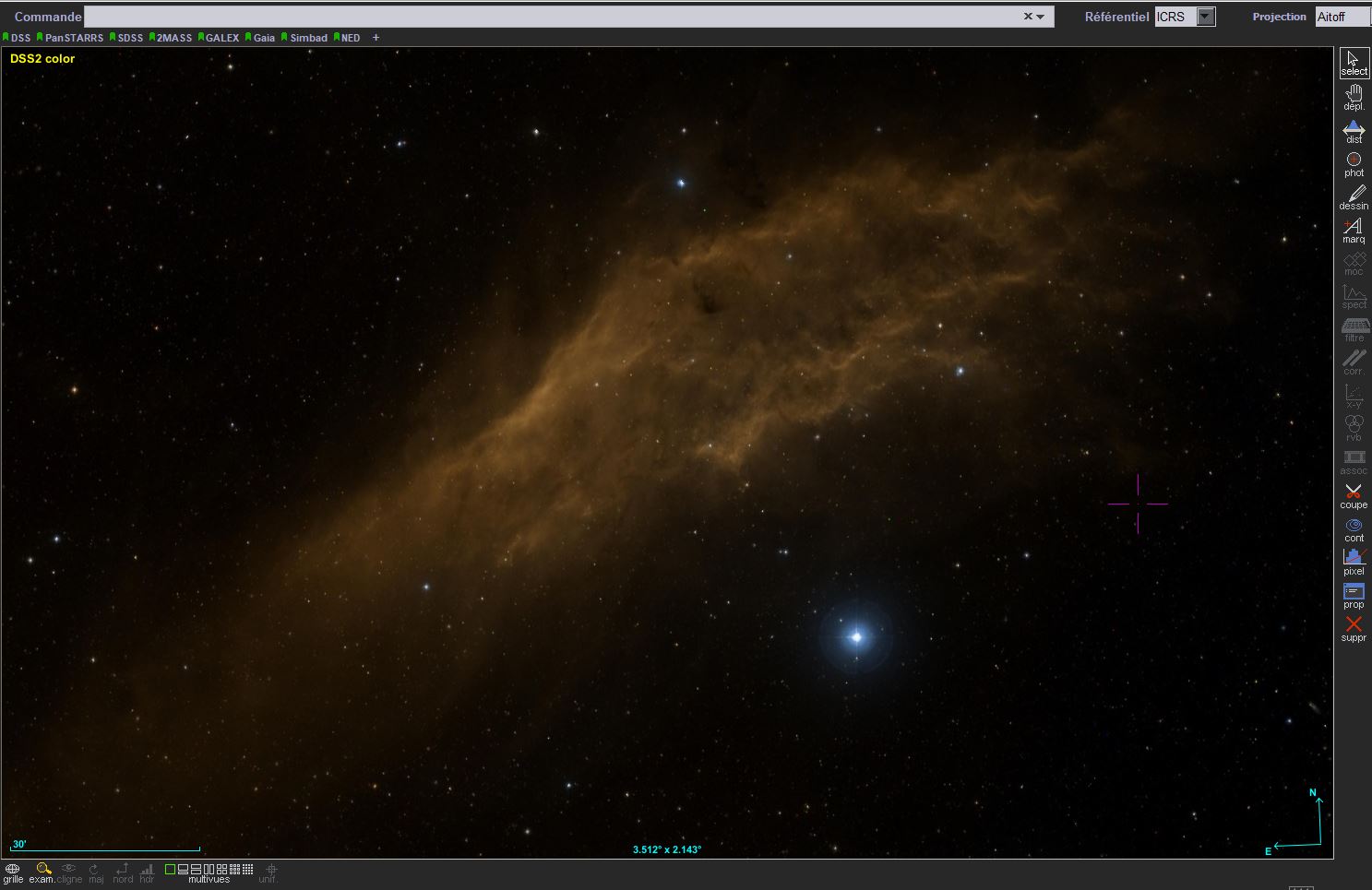Click the Gaia bookmark link

(x=263, y=38)
